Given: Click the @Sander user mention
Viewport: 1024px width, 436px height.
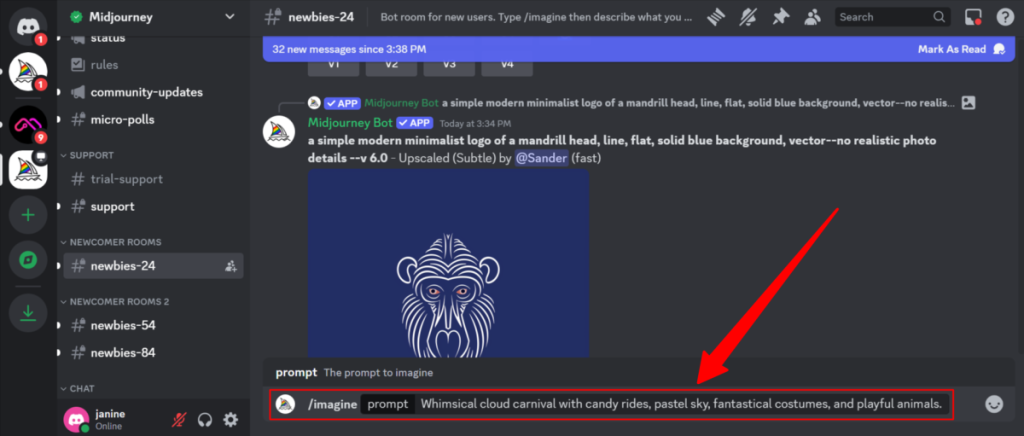Looking at the screenshot, I should pyautogui.click(x=541, y=158).
